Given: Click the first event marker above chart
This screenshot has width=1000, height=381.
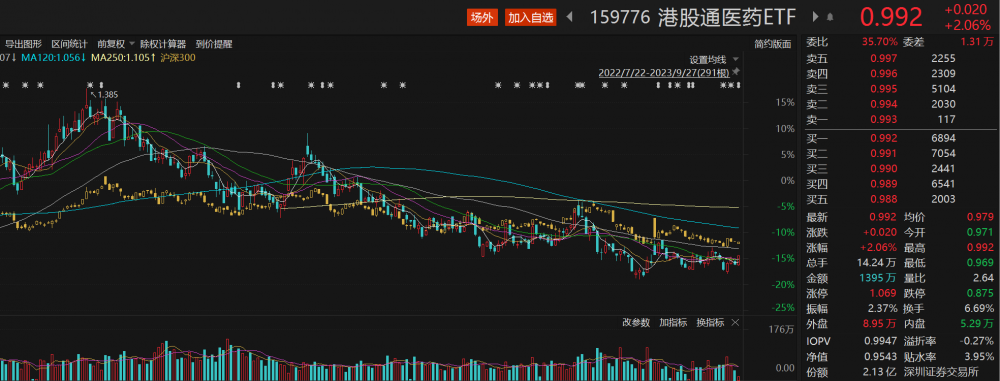Looking at the screenshot, I should pyautogui.click(x=6, y=84).
